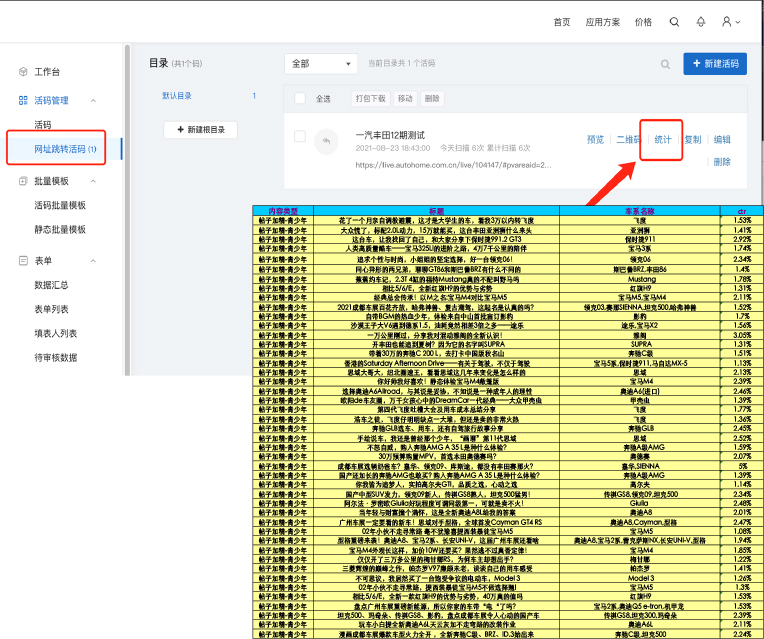Click the 批量模板 icon
This screenshot has width=764, height=639.
pyautogui.click(x=23, y=181)
